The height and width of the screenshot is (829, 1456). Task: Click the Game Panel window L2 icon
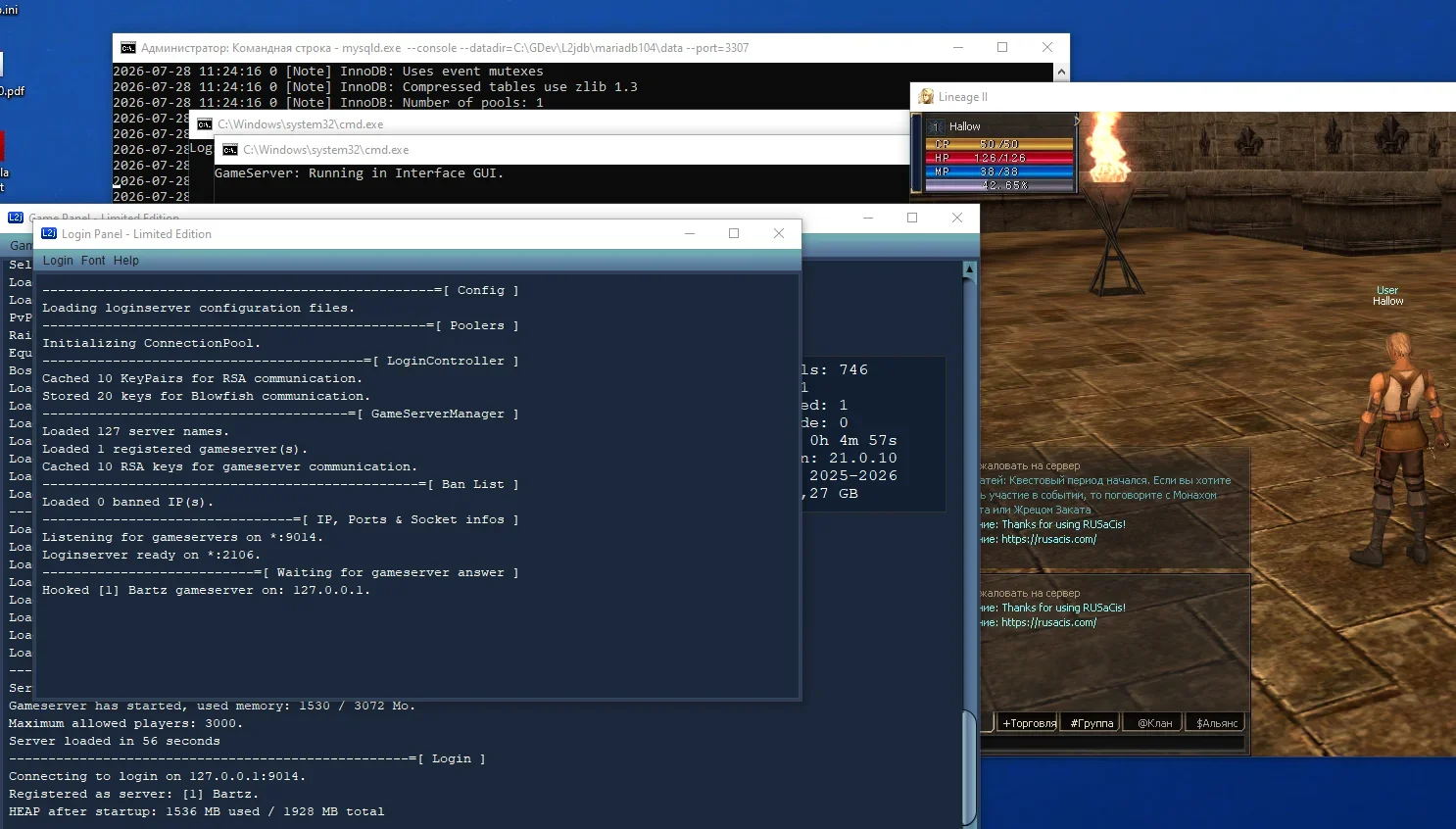[16, 218]
